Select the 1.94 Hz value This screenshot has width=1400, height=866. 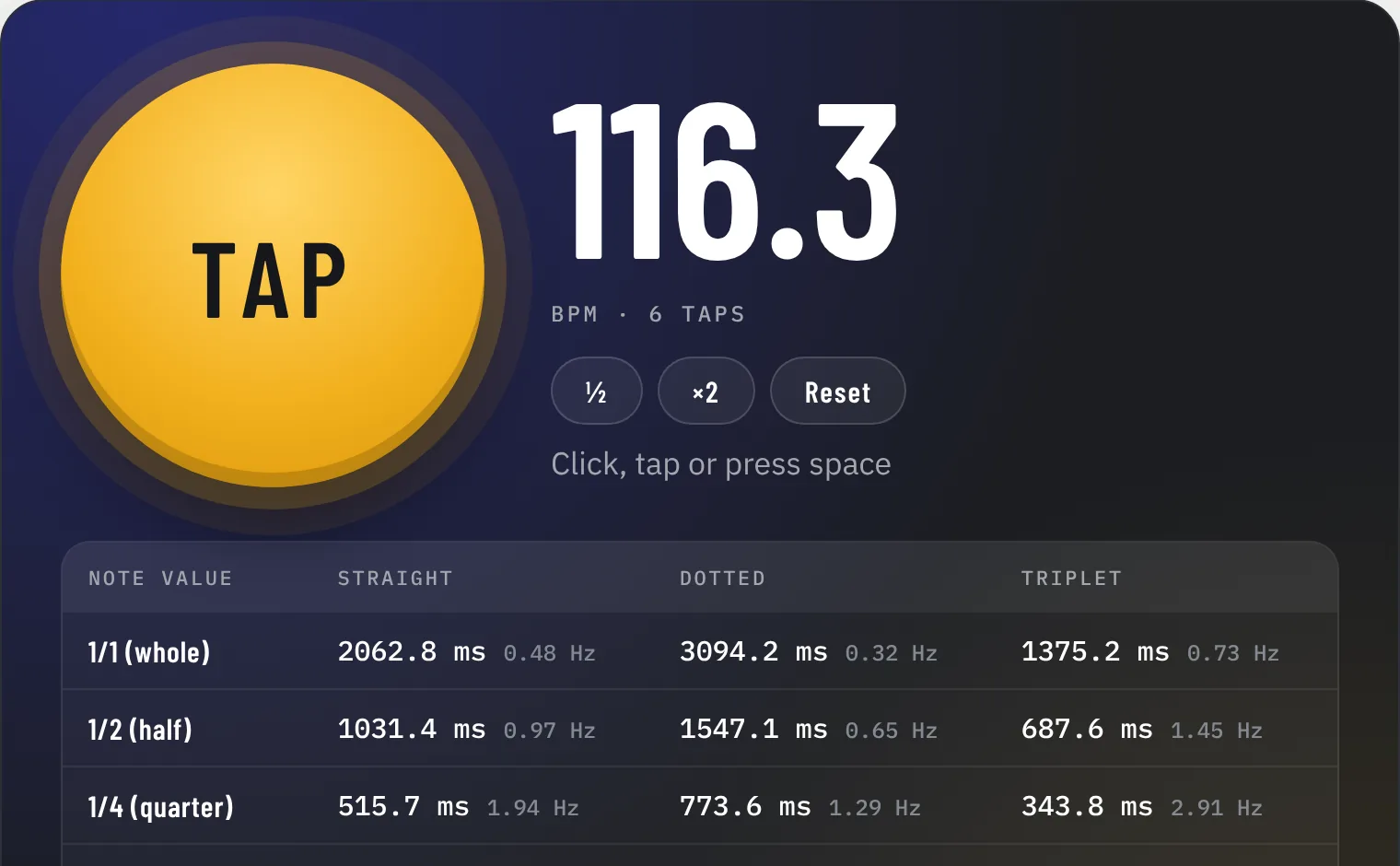pos(533,808)
